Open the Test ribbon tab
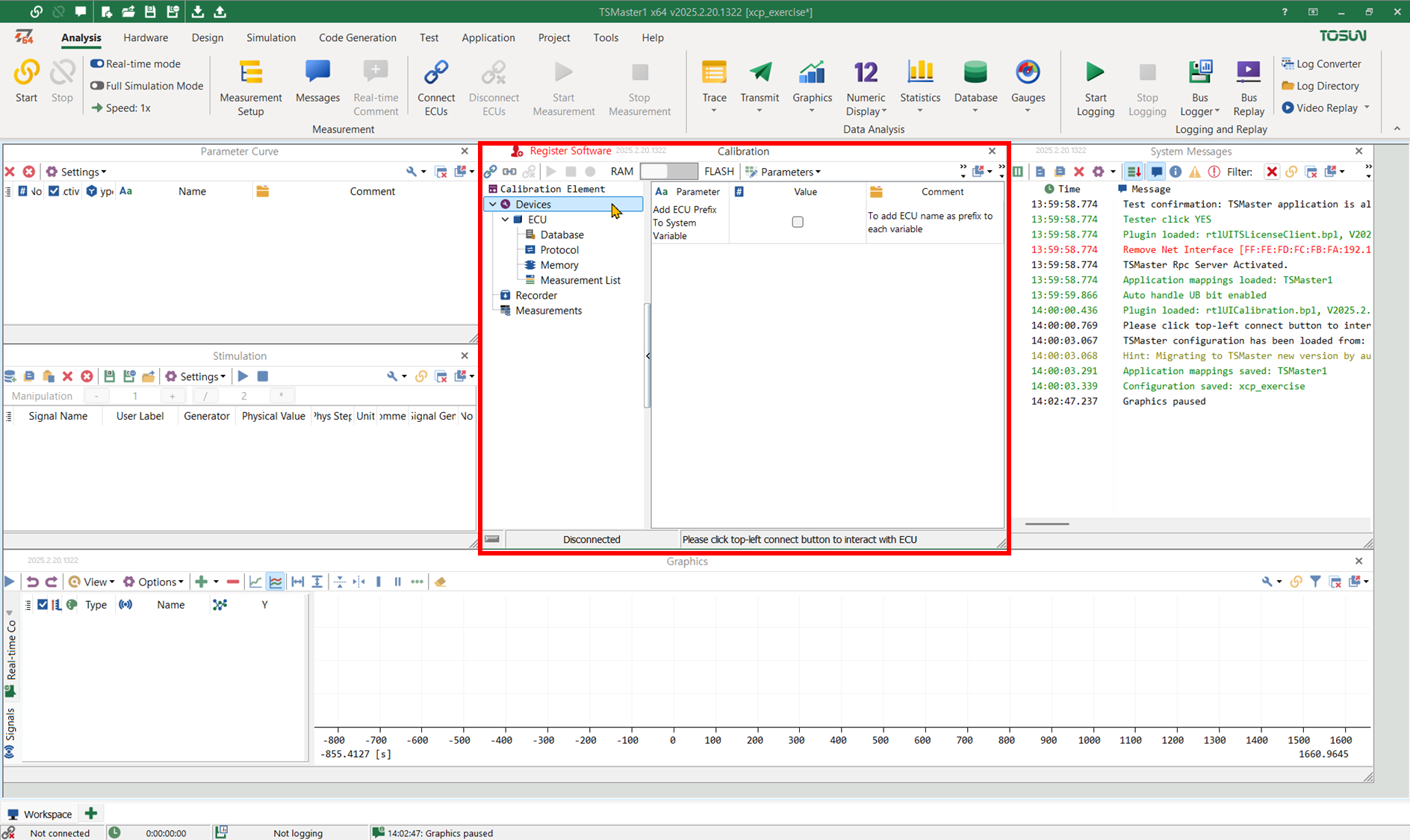This screenshot has width=1410, height=840. (429, 37)
